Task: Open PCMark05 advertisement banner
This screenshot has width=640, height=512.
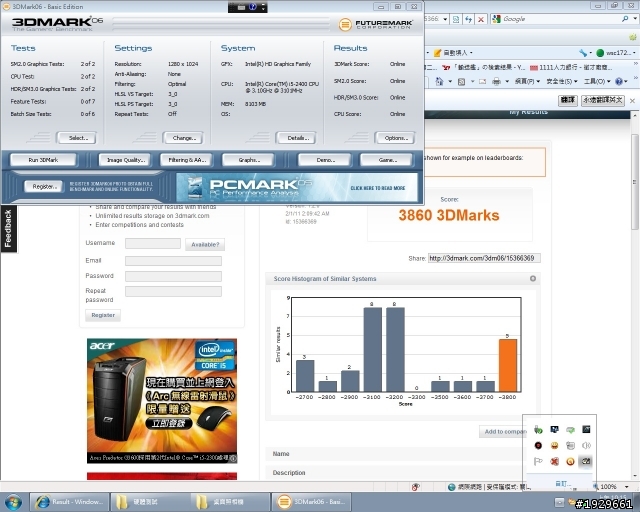Action: tap(297, 187)
